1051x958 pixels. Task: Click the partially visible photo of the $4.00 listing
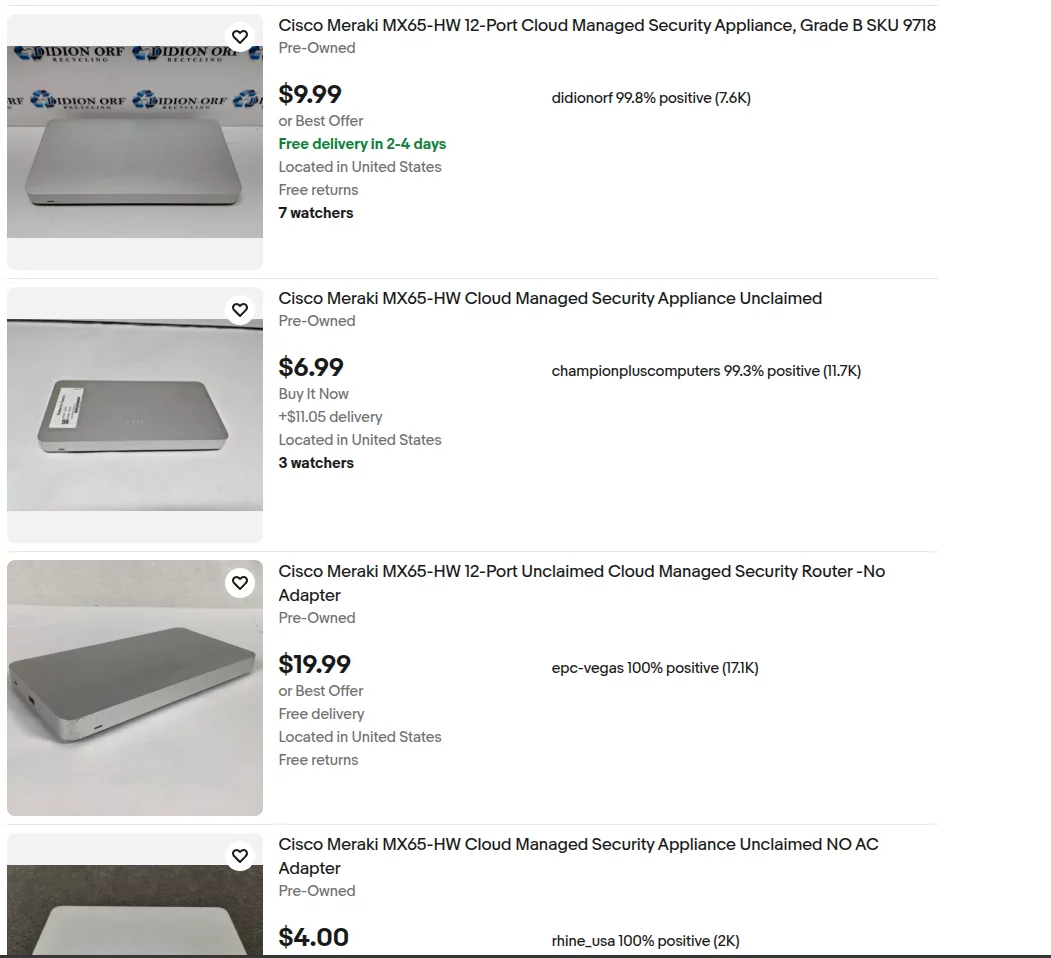(135, 910)
